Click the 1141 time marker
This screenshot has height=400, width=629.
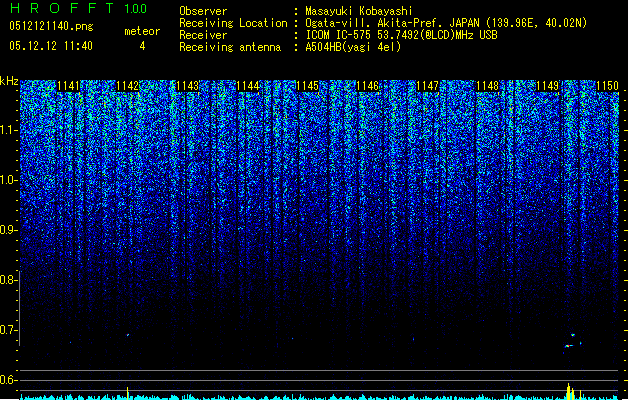(69, 86)
